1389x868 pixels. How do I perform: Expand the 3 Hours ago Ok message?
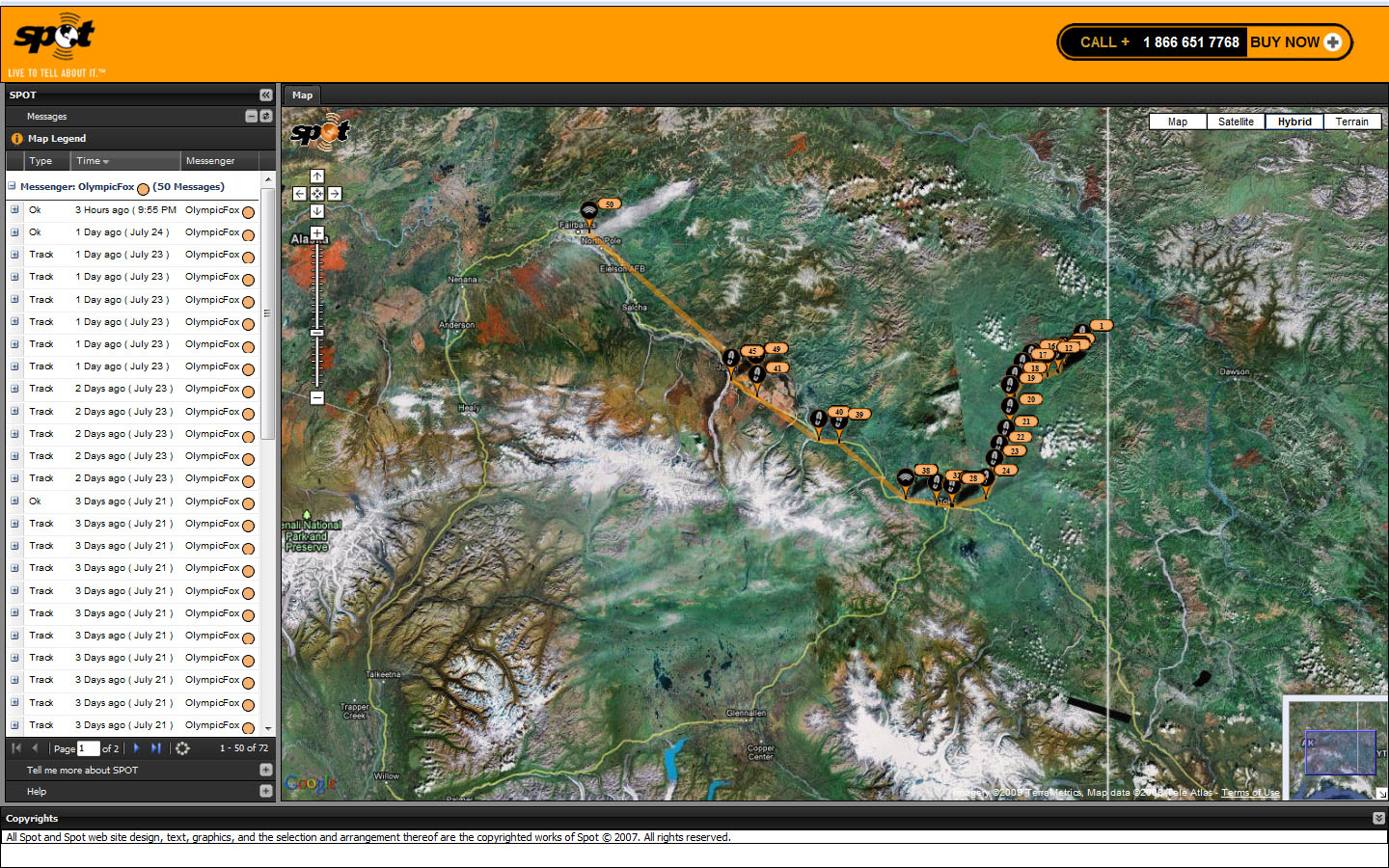coord(14,210)
